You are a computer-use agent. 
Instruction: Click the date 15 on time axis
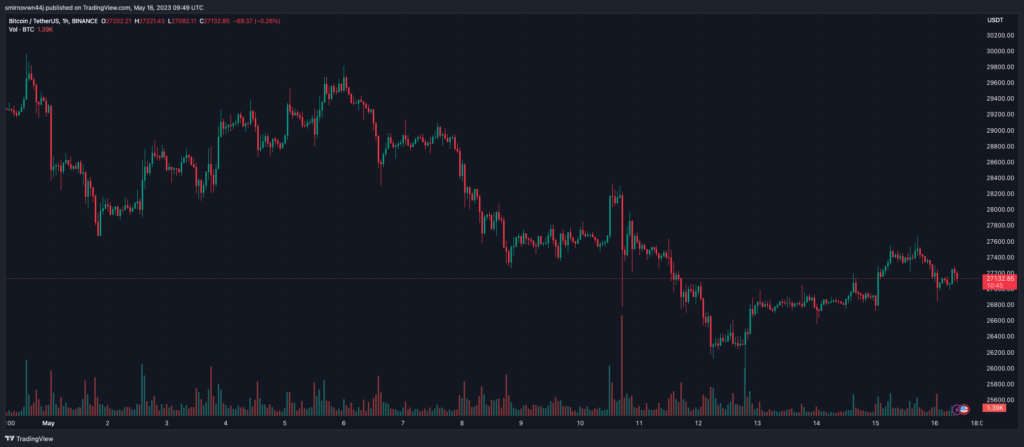click(875, 424)
